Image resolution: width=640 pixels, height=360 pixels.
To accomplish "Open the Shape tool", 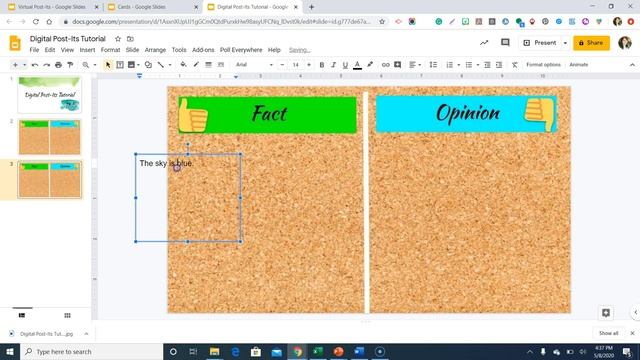I will tap(148, 65).
